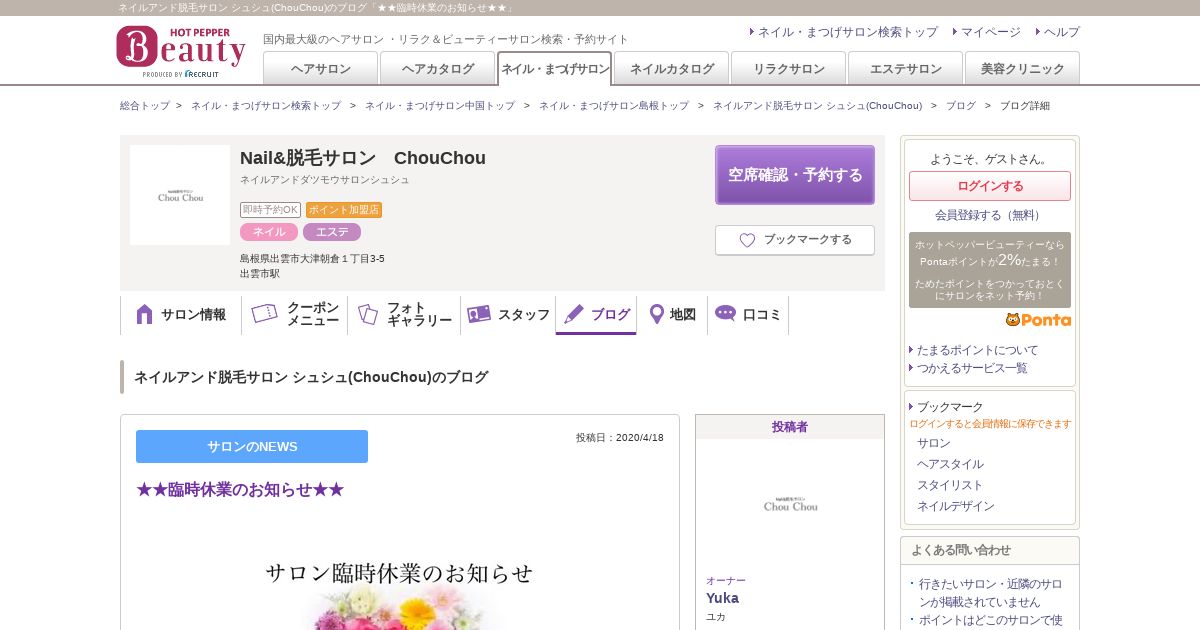Screen dimensions: 1200x630
Task: Click the coupon ticket icon beside クーポンメニュー
Action: [264, 314]
